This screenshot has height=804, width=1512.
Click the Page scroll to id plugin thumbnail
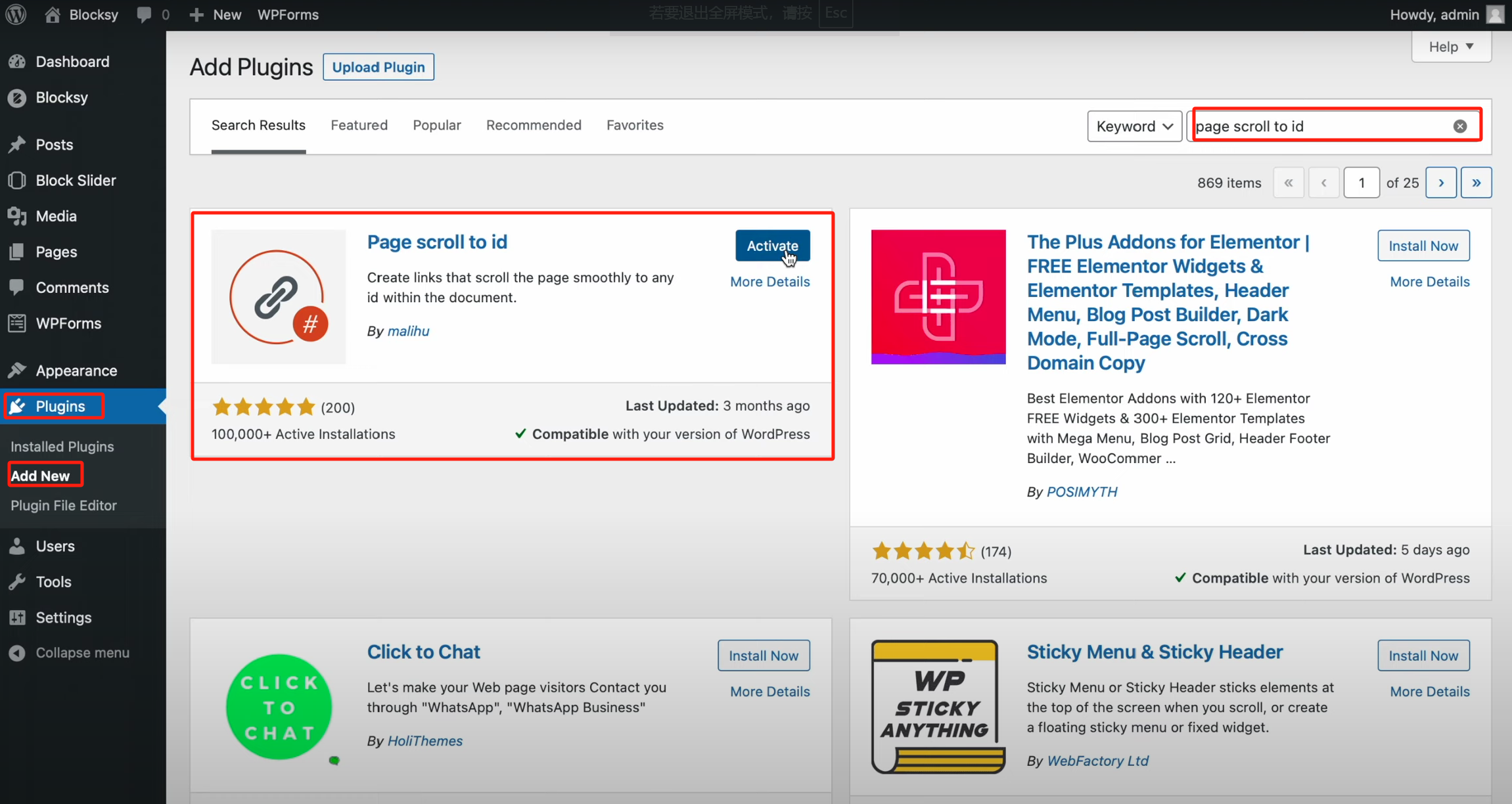279,297
